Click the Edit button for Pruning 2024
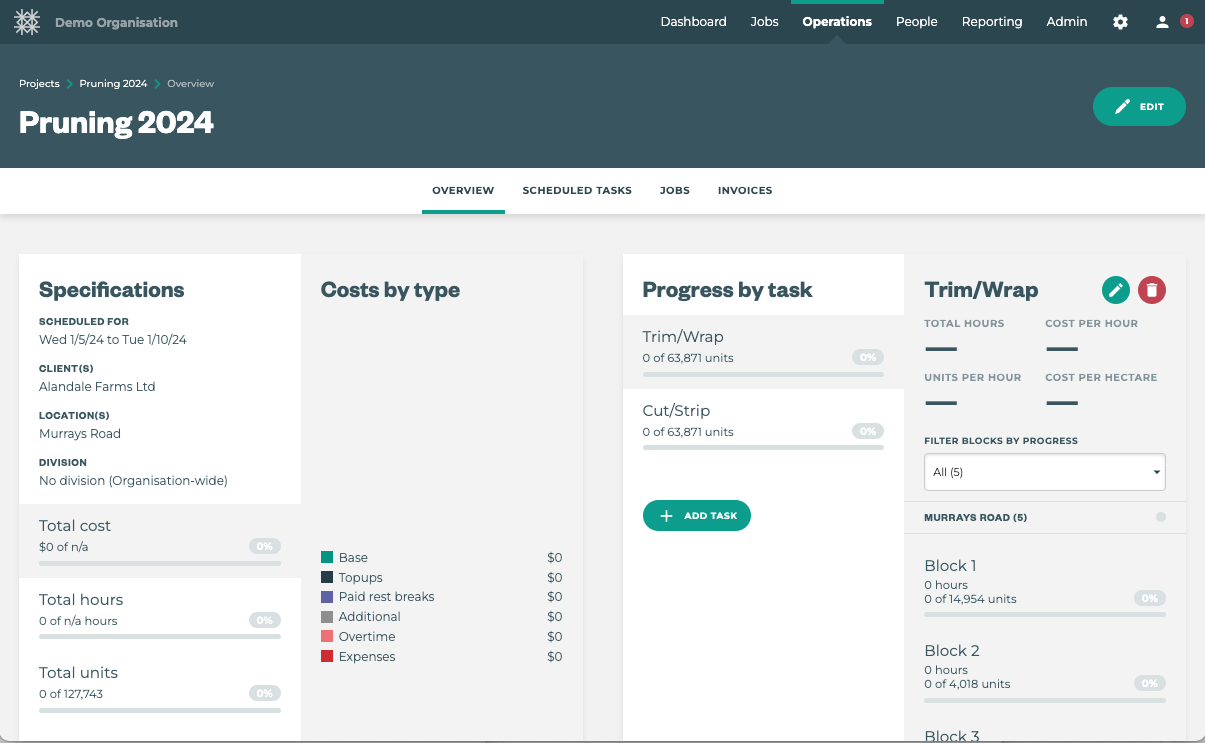This screenshot has width=1205, height=743. pos(1138,107)
